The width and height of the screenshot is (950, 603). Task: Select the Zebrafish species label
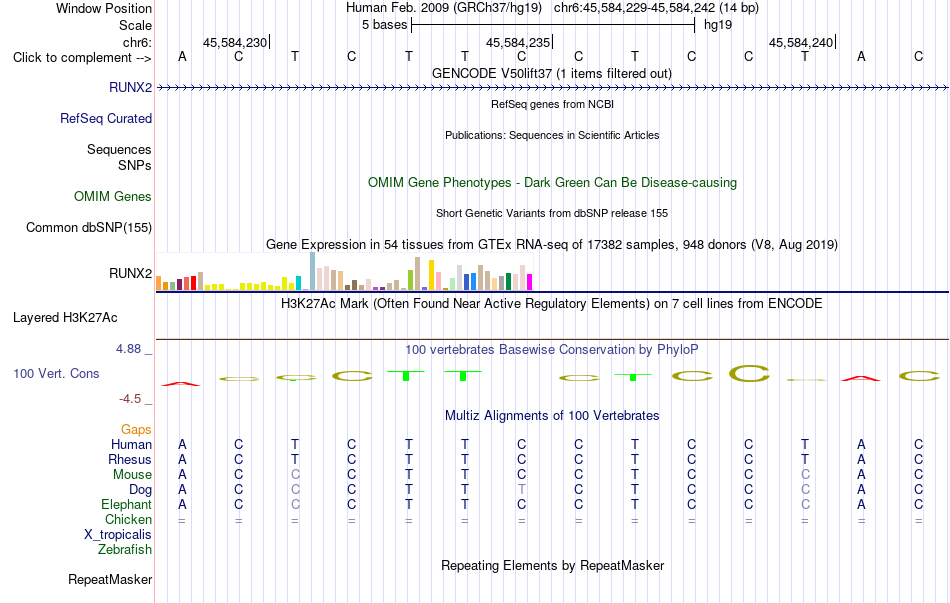(125, 549)
